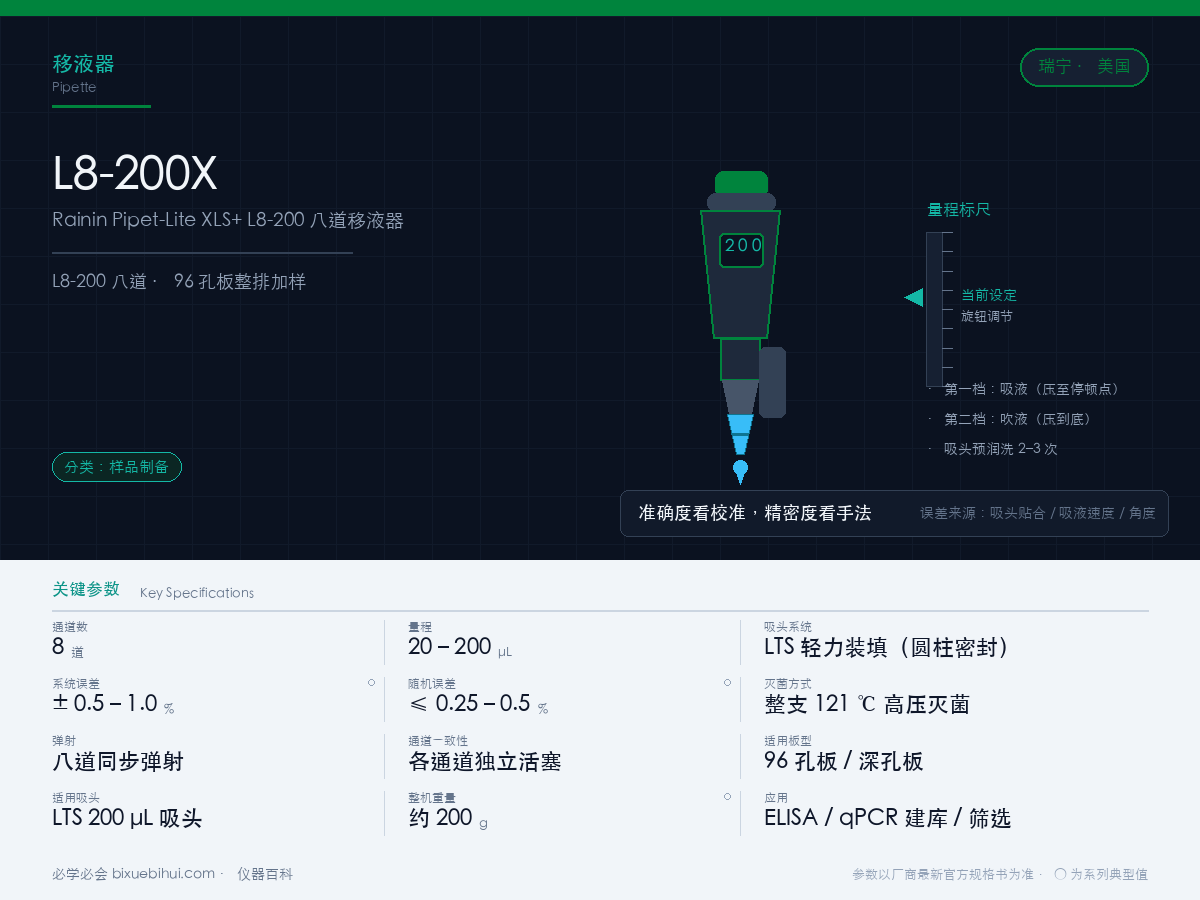Click the 关键参数 section heading
This screenshot has width=1200, height=900.
(86, 589)
